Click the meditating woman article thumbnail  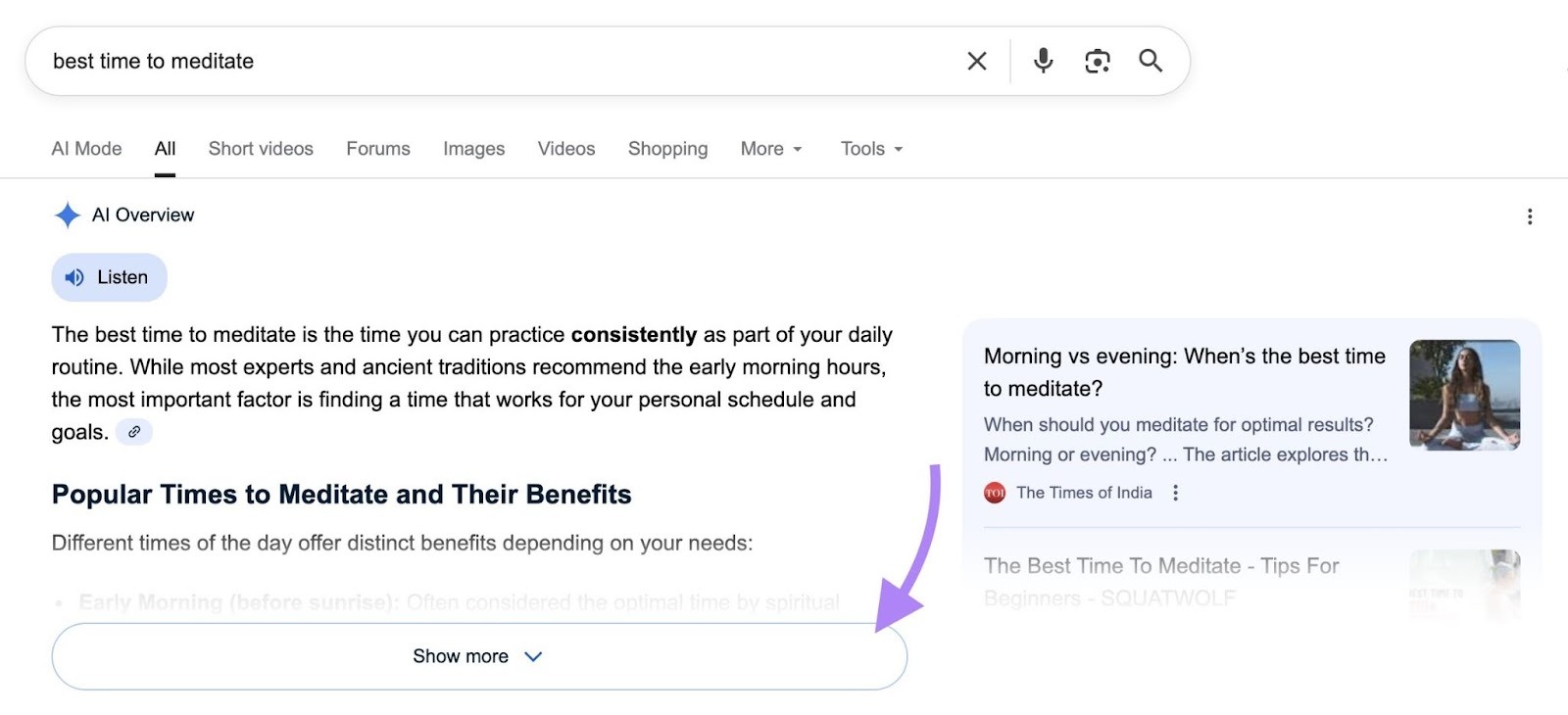click(x=1463, y=395)
